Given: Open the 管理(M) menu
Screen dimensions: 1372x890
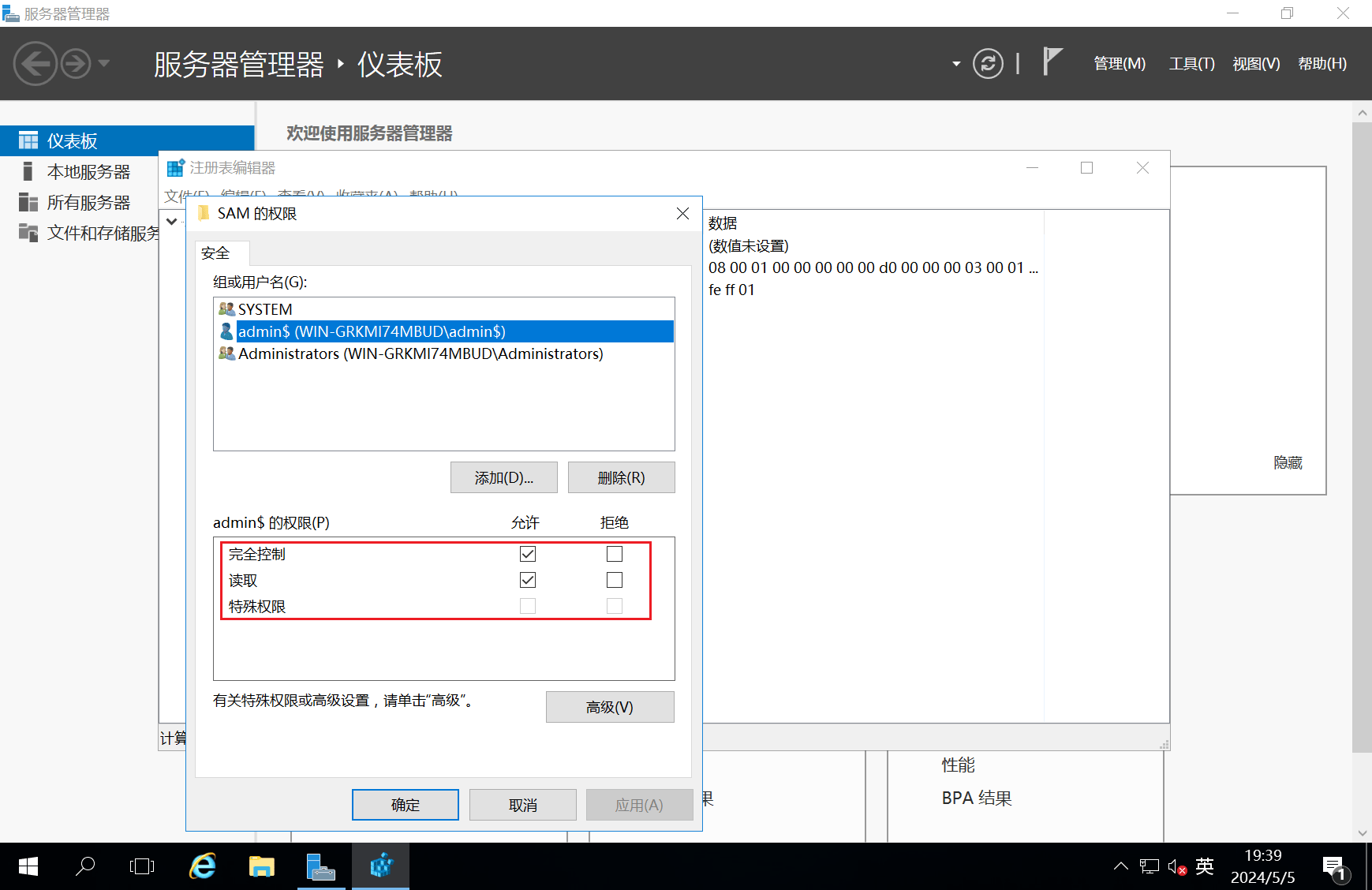Looking at the screenshot, I should pos(1120,64).
